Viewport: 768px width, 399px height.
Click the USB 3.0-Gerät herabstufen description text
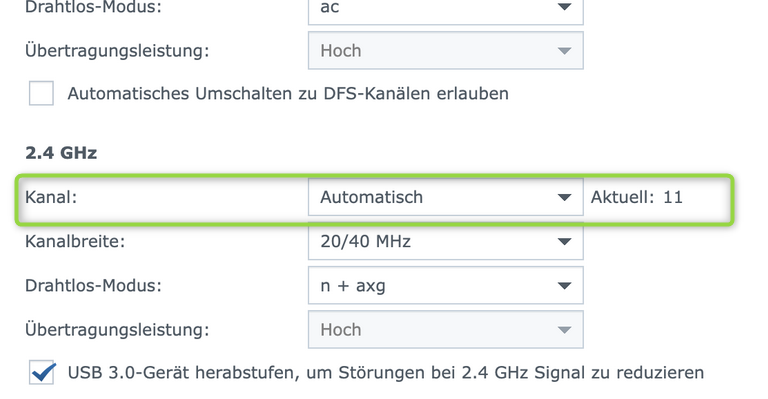(386, 373)
